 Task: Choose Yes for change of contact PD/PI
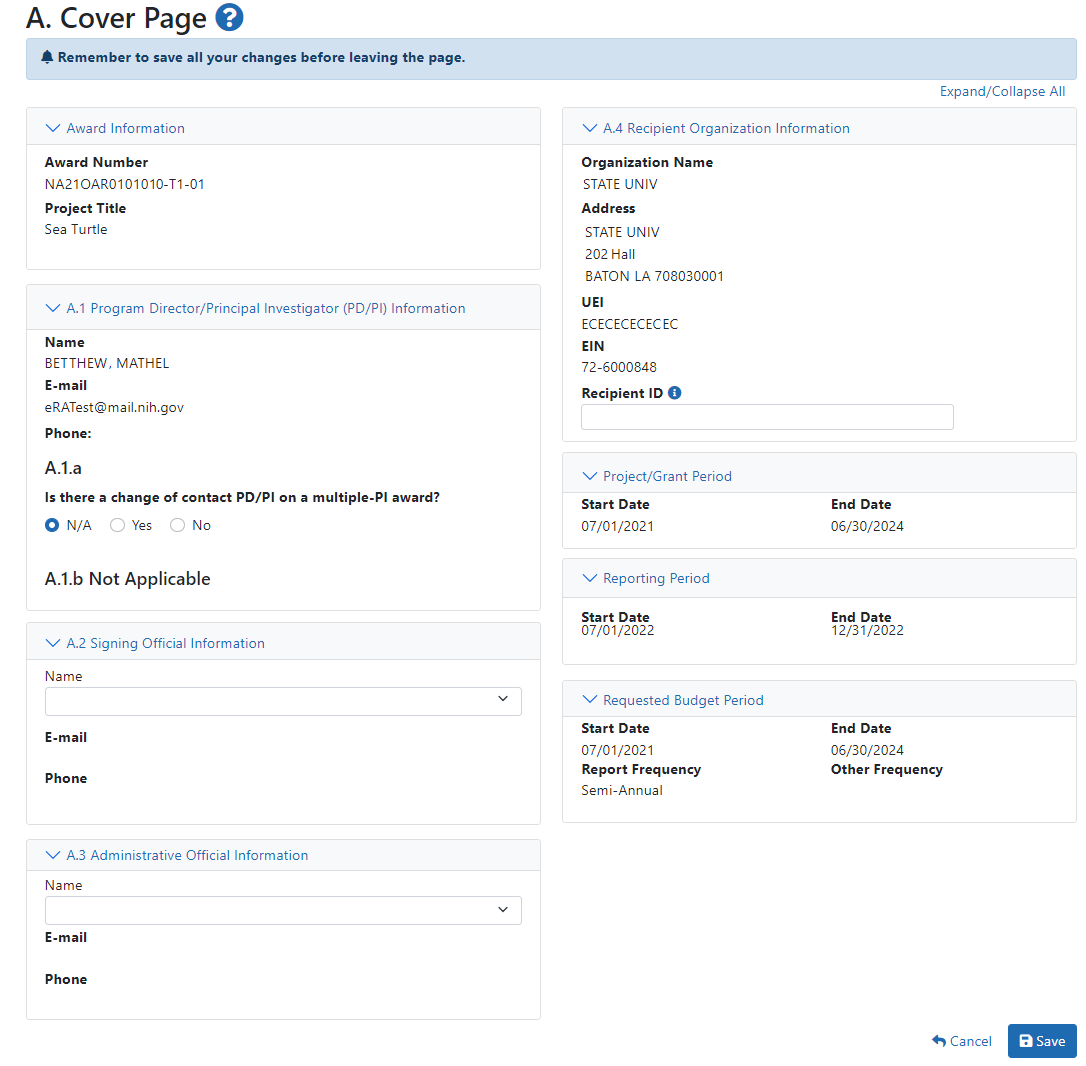(x=118, y=525)
